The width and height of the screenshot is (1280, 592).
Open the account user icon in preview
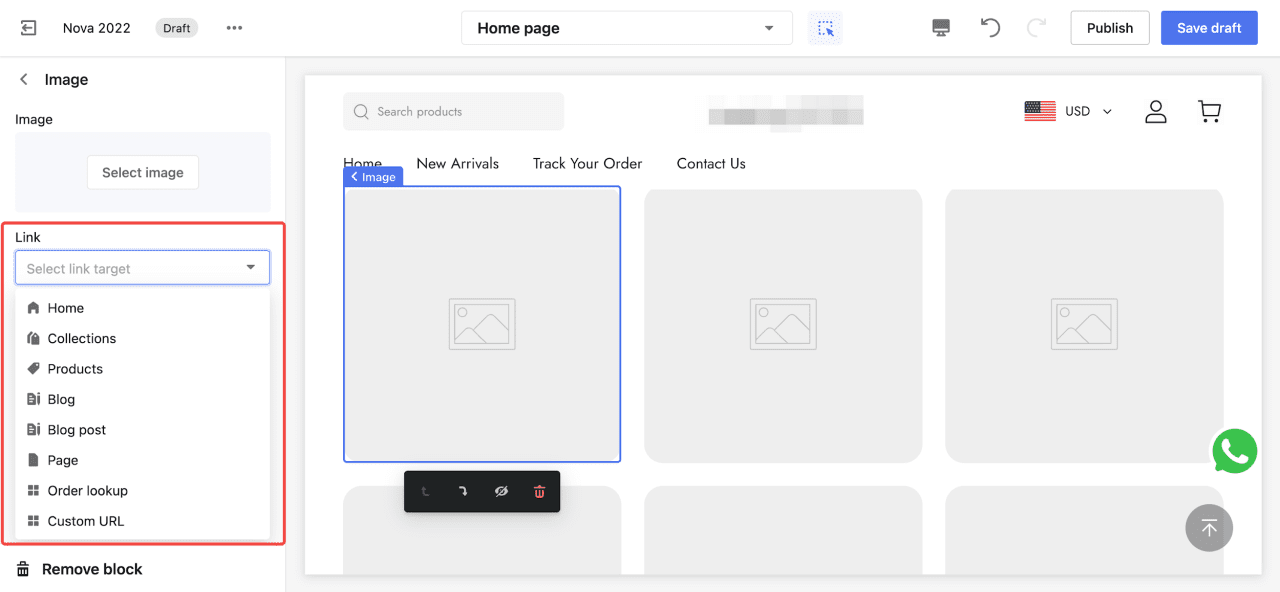[x=1156, y=111]
